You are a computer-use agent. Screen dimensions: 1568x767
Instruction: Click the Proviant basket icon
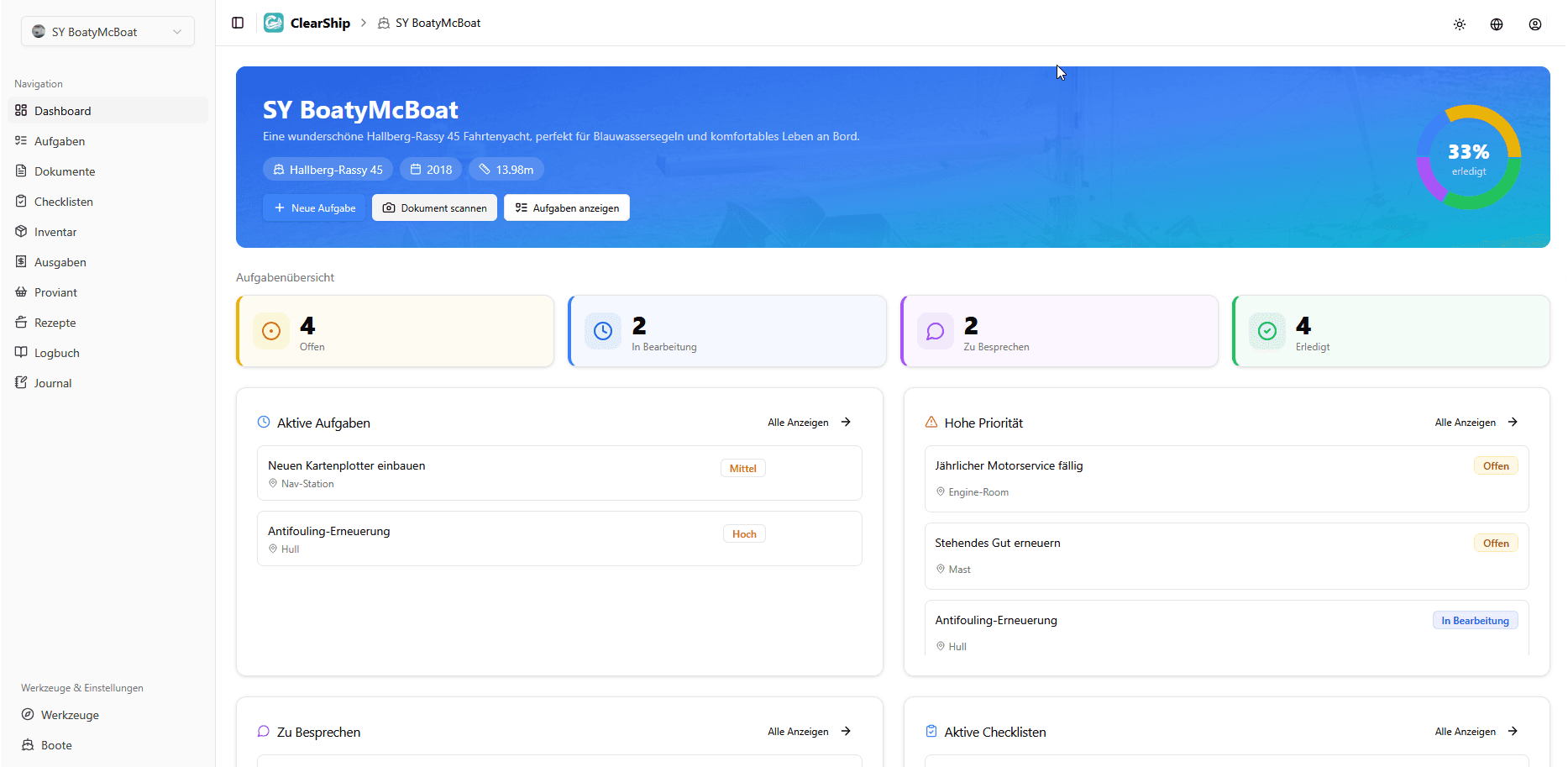(x=21, y=292)
